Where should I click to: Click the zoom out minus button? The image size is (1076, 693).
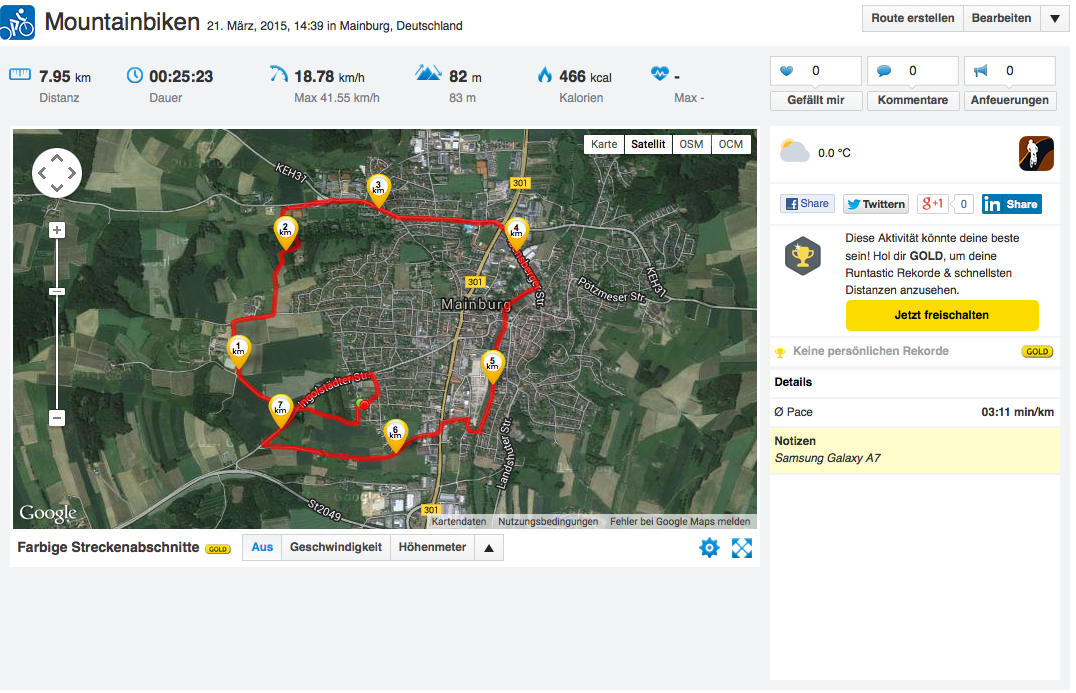57,418
